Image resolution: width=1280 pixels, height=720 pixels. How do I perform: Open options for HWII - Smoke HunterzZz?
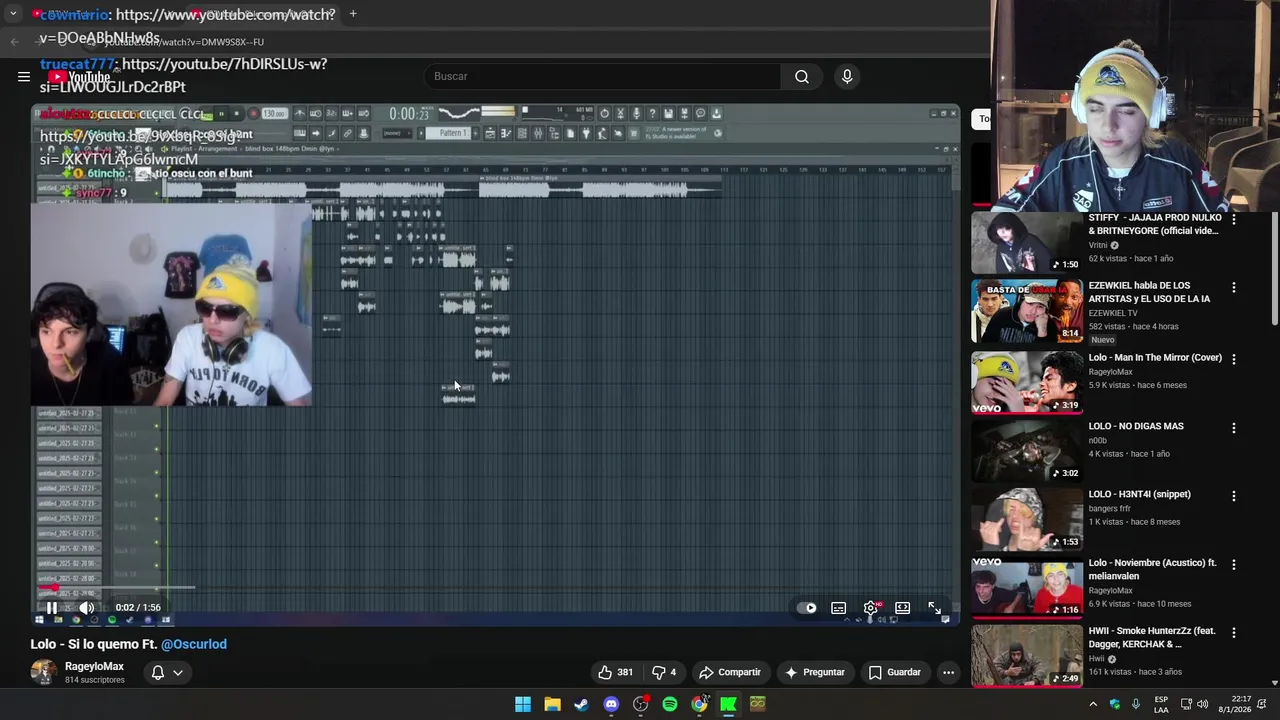[x=1234, y=633]
